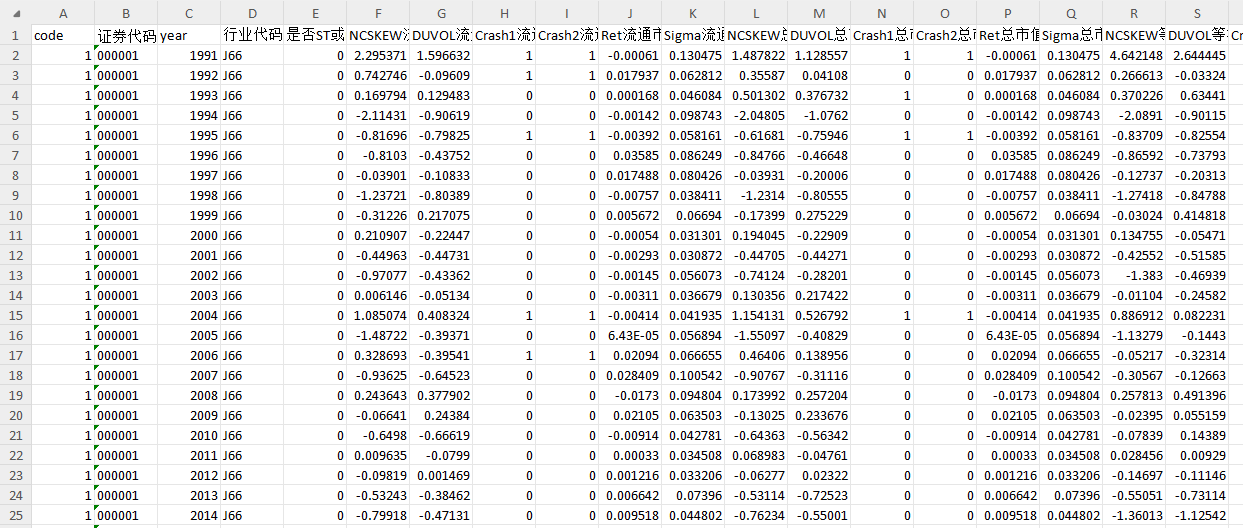
Task: Select column A header
Action: [63, 13]
